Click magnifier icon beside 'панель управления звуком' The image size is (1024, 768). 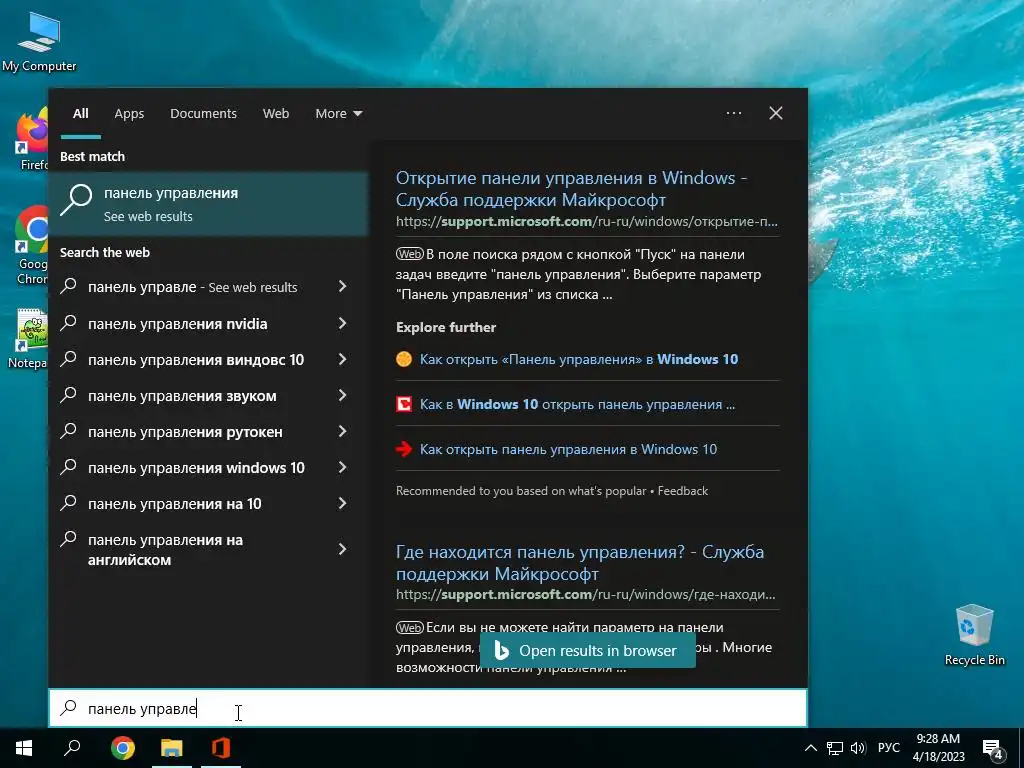(69, 395)
